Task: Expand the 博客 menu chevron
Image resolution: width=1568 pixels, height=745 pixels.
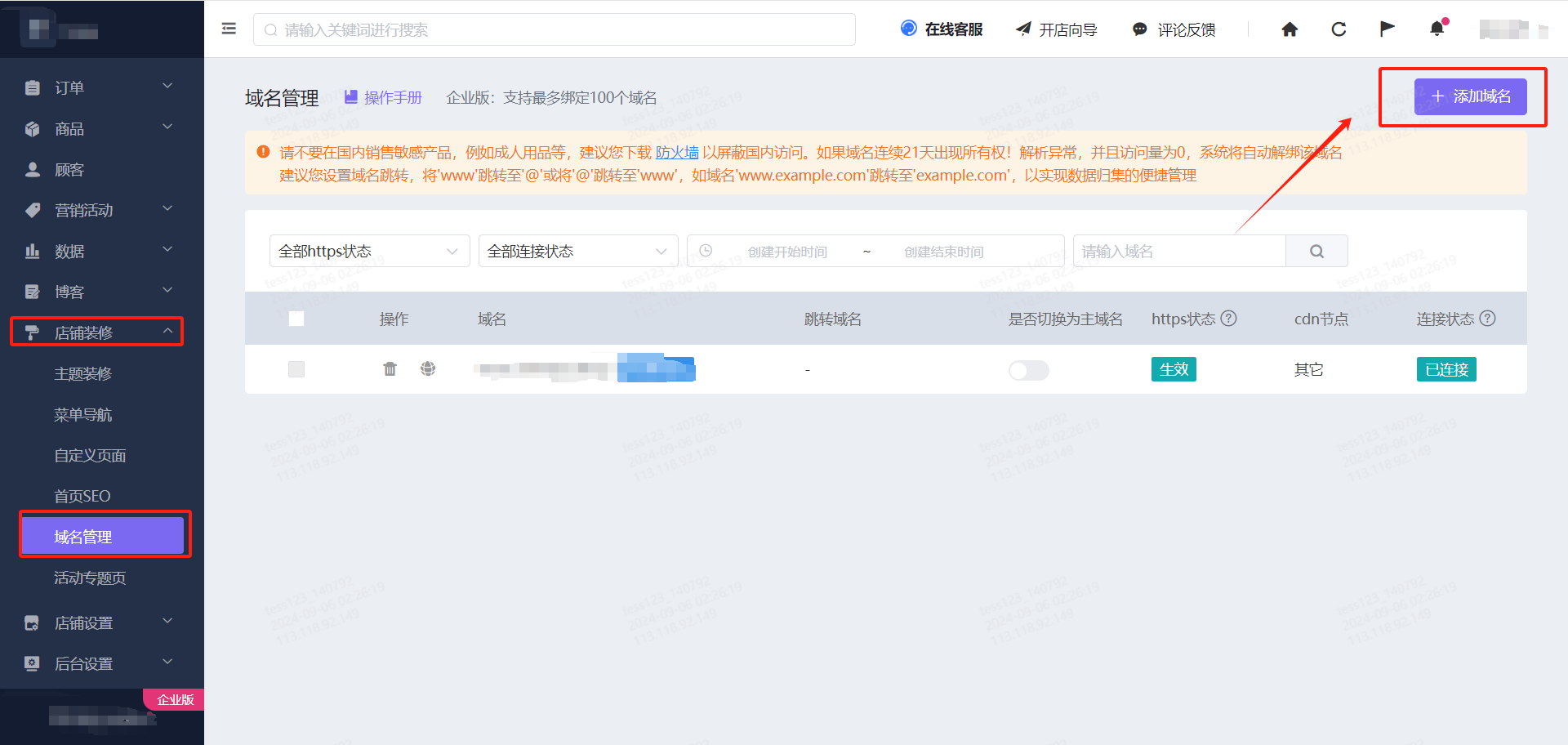Action: 167,290
